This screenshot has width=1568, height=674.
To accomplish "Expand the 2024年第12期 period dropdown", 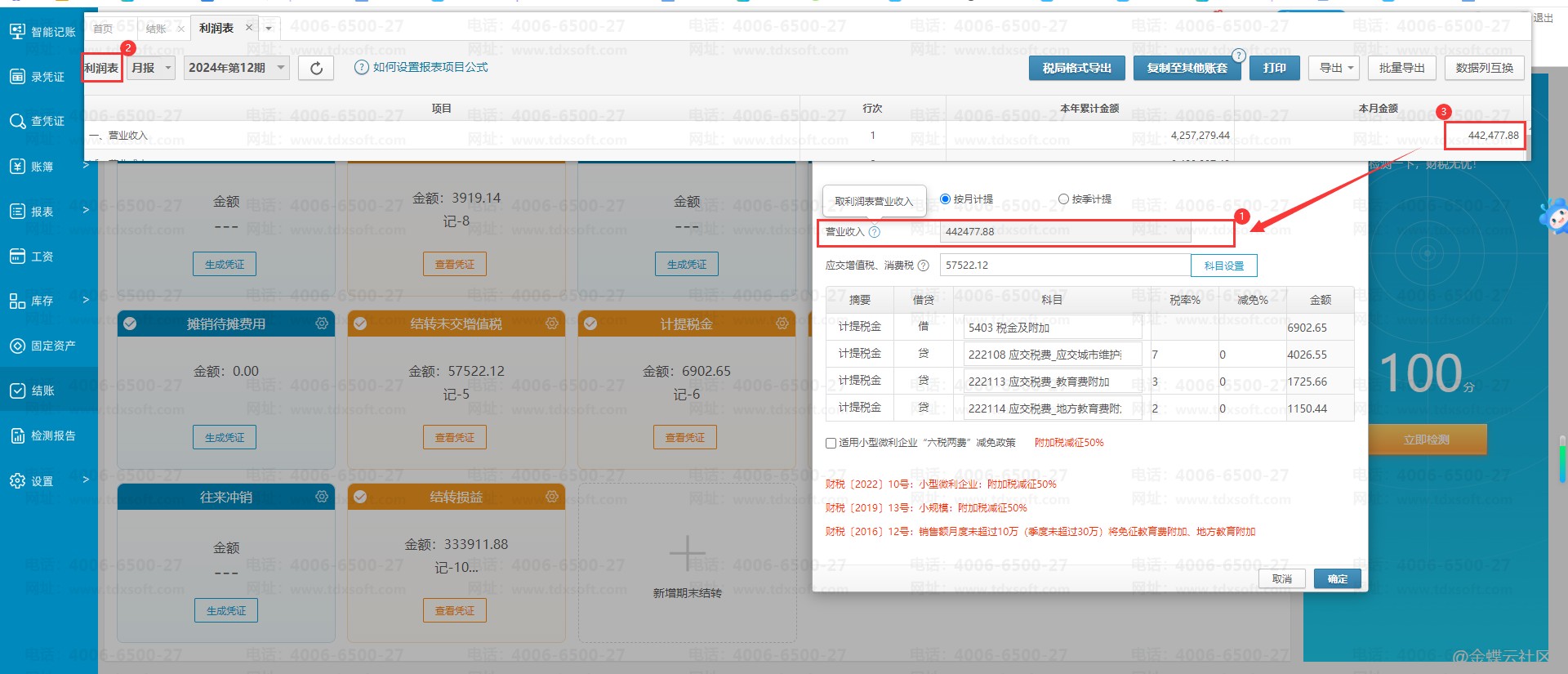I will (236, 68).
